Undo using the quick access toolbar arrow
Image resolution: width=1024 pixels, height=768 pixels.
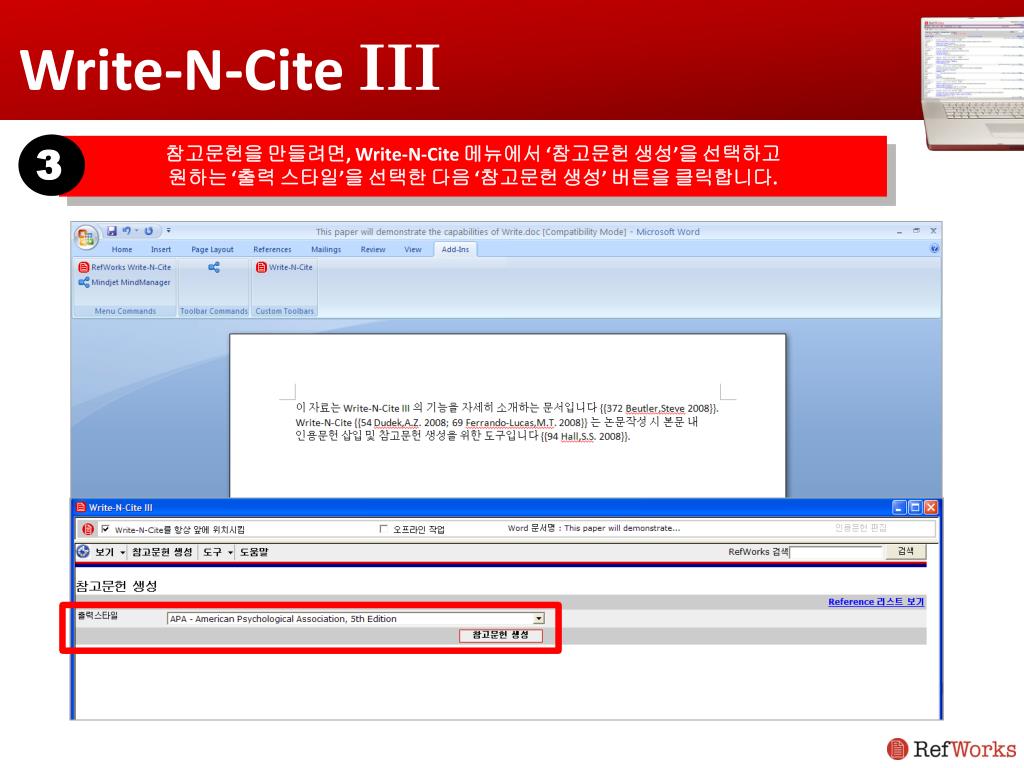(x=127, y=231)
